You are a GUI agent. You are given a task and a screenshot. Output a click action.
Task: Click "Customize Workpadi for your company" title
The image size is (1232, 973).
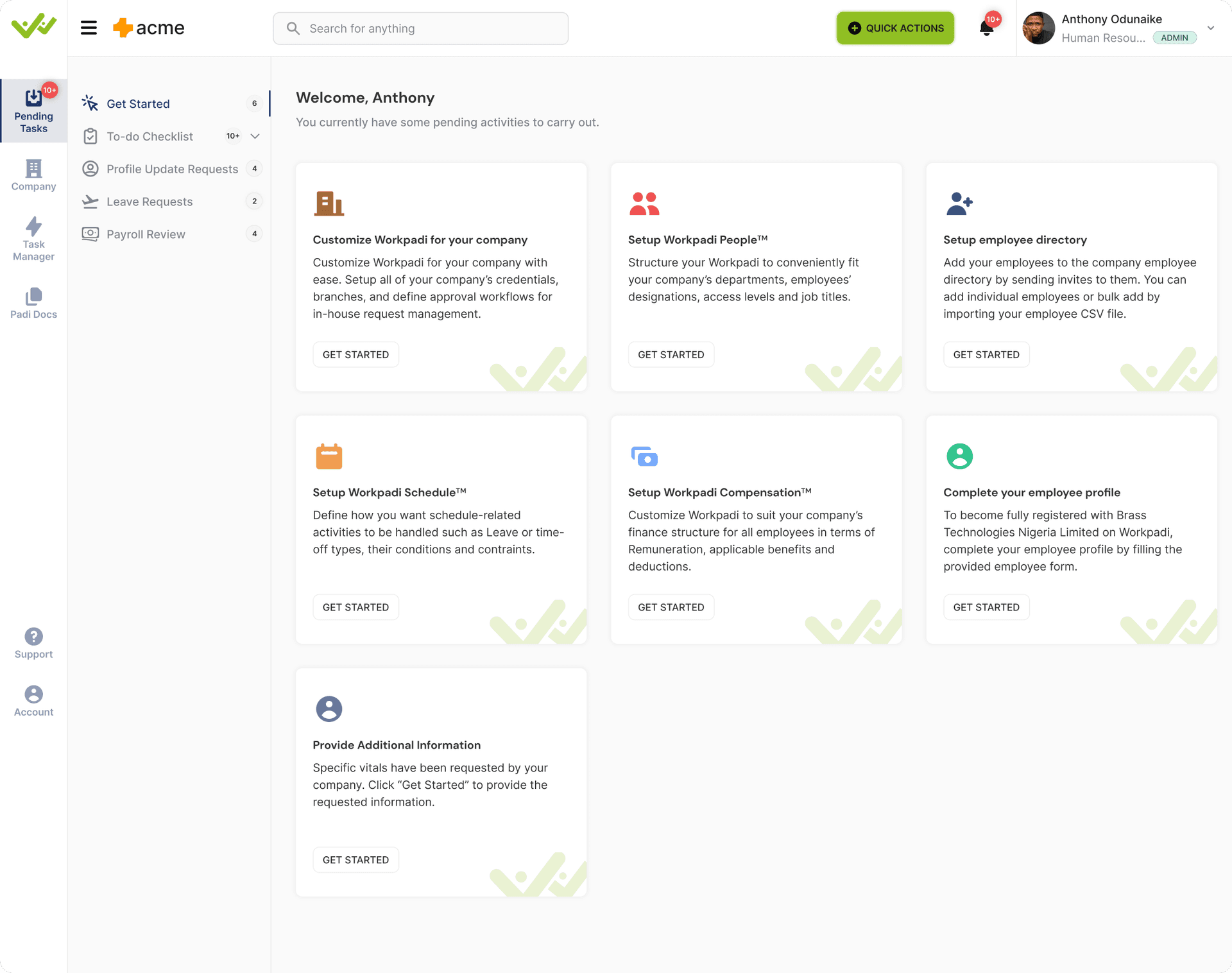[x=420, y=239]
